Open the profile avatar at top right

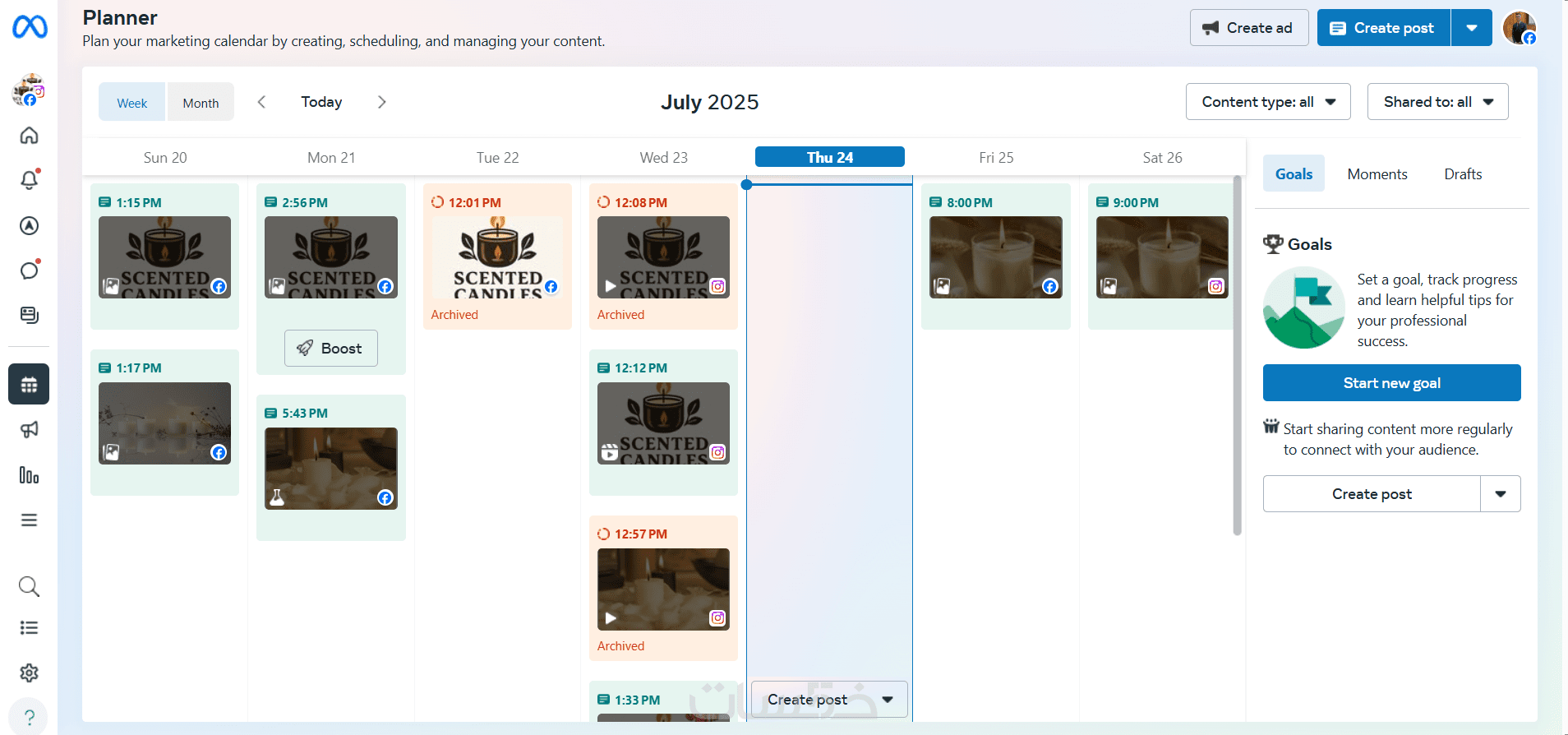coord(1520,28)
